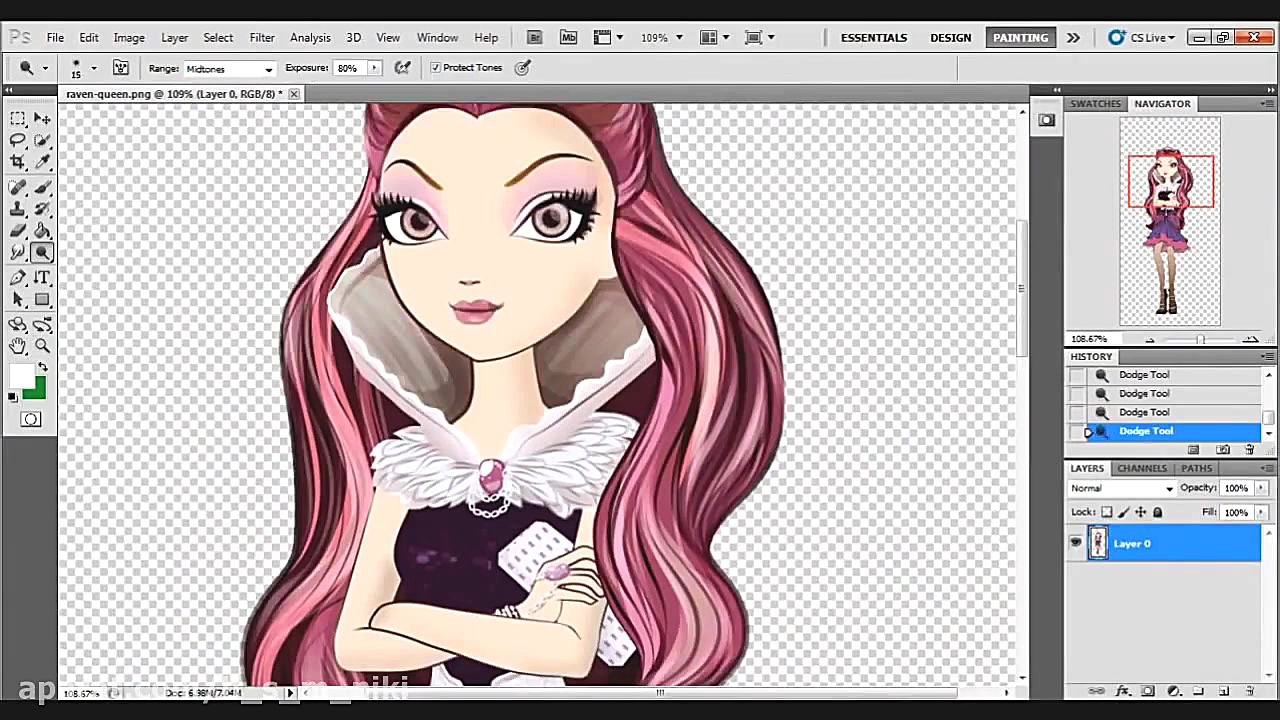Toggle lock image pixels

pyautogui.click(x=1123, y=512)
